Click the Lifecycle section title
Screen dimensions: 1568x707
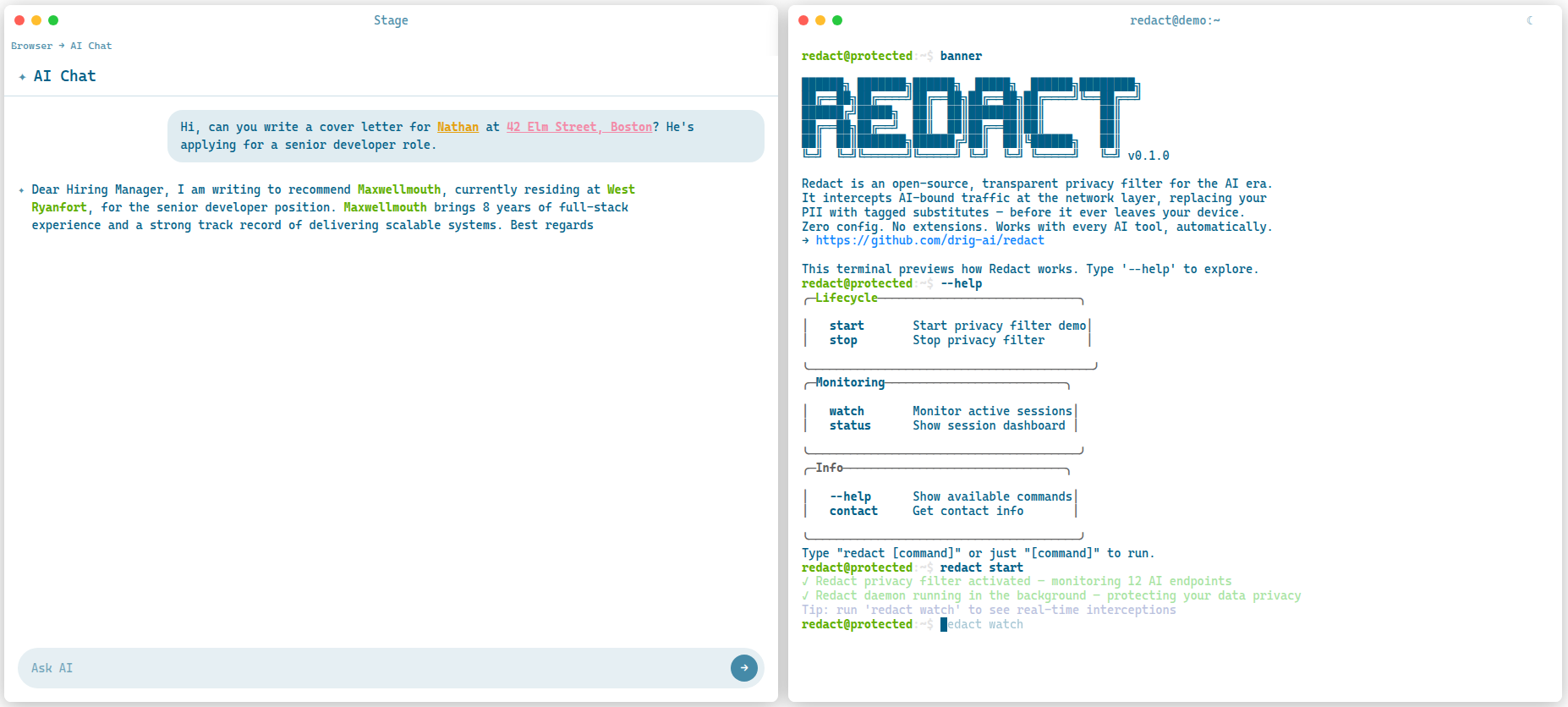click(847, 298)
